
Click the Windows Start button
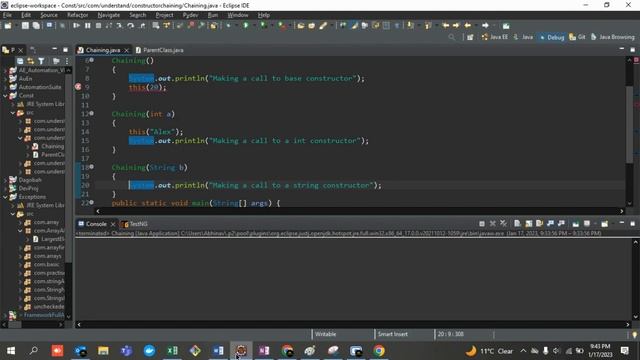coord(11,351)
